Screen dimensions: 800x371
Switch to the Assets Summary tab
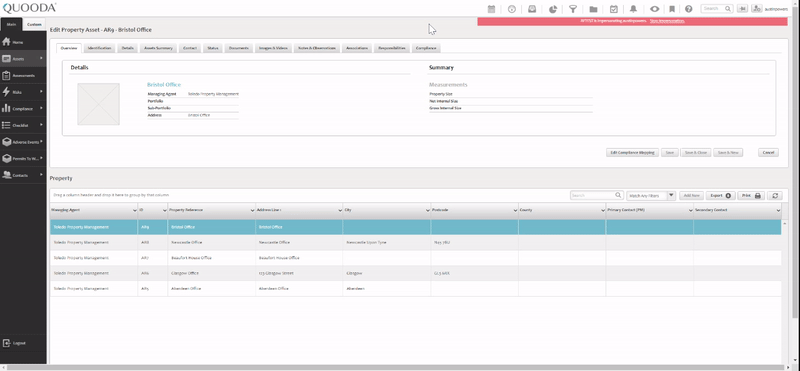click(158, 48)
